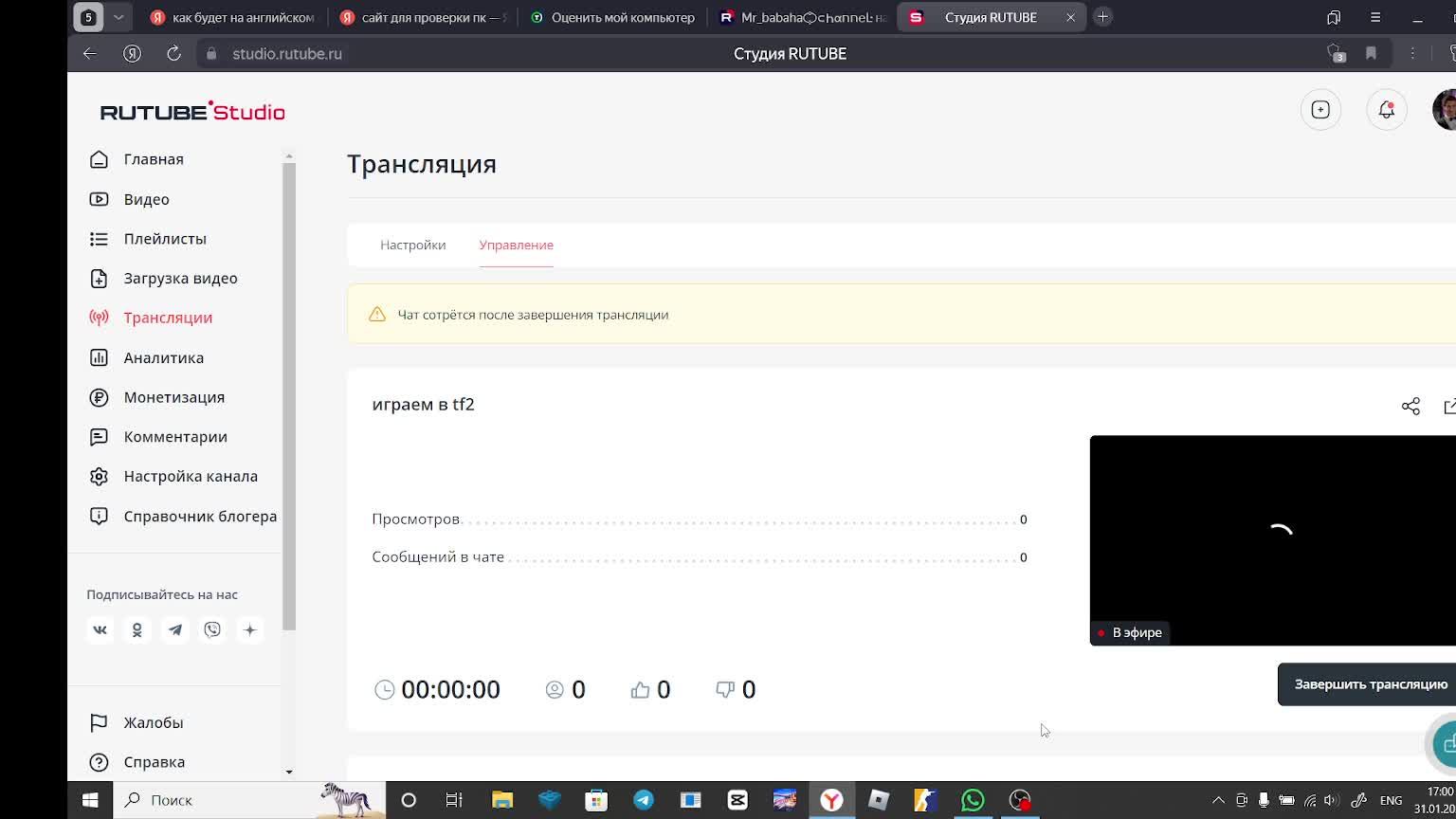Click the bookmark icon in address bar
The width and height of the screenshot is (1456, 819).
1371,54
